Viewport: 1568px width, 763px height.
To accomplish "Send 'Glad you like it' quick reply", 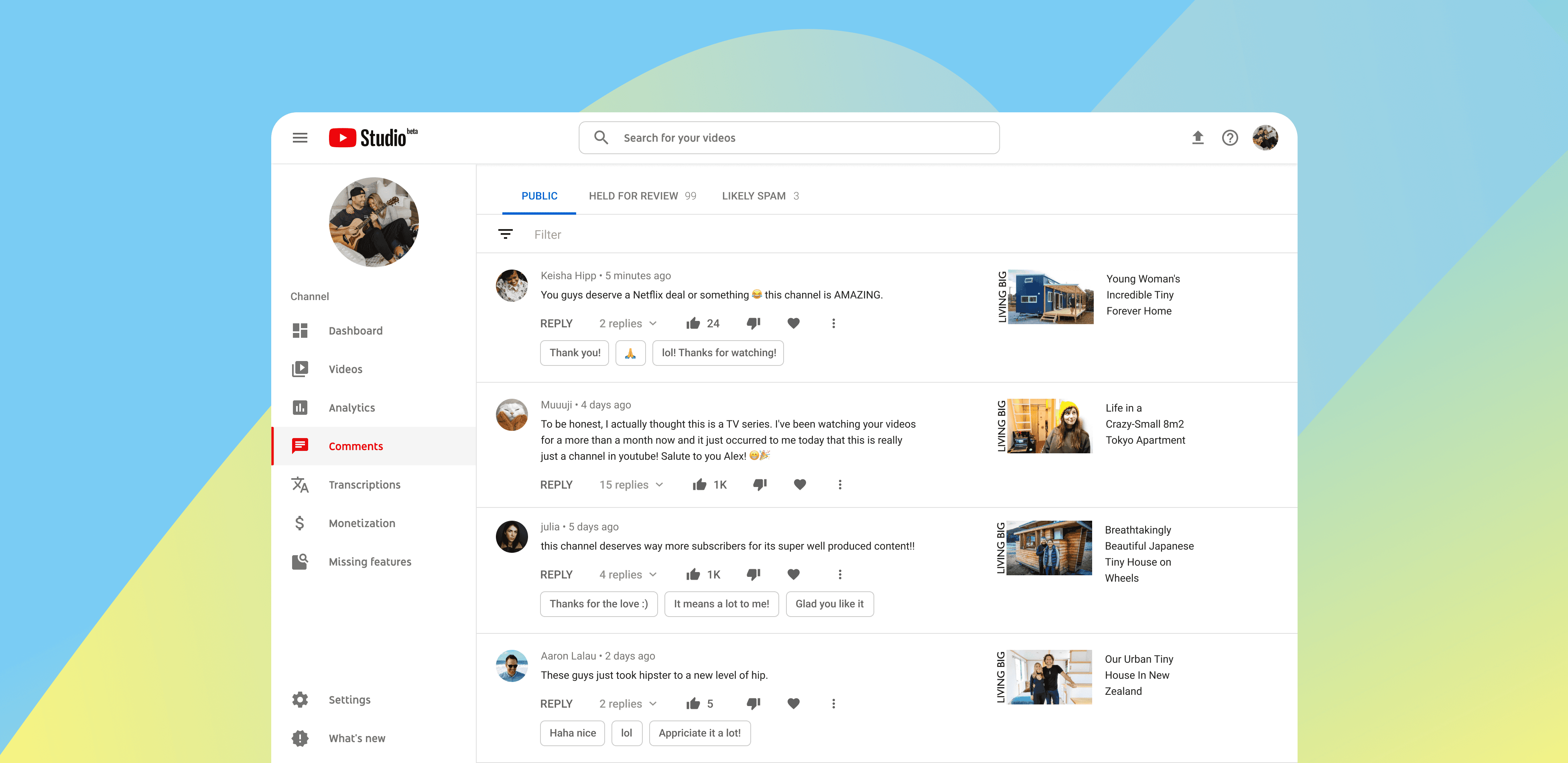I will pos(829,604).
